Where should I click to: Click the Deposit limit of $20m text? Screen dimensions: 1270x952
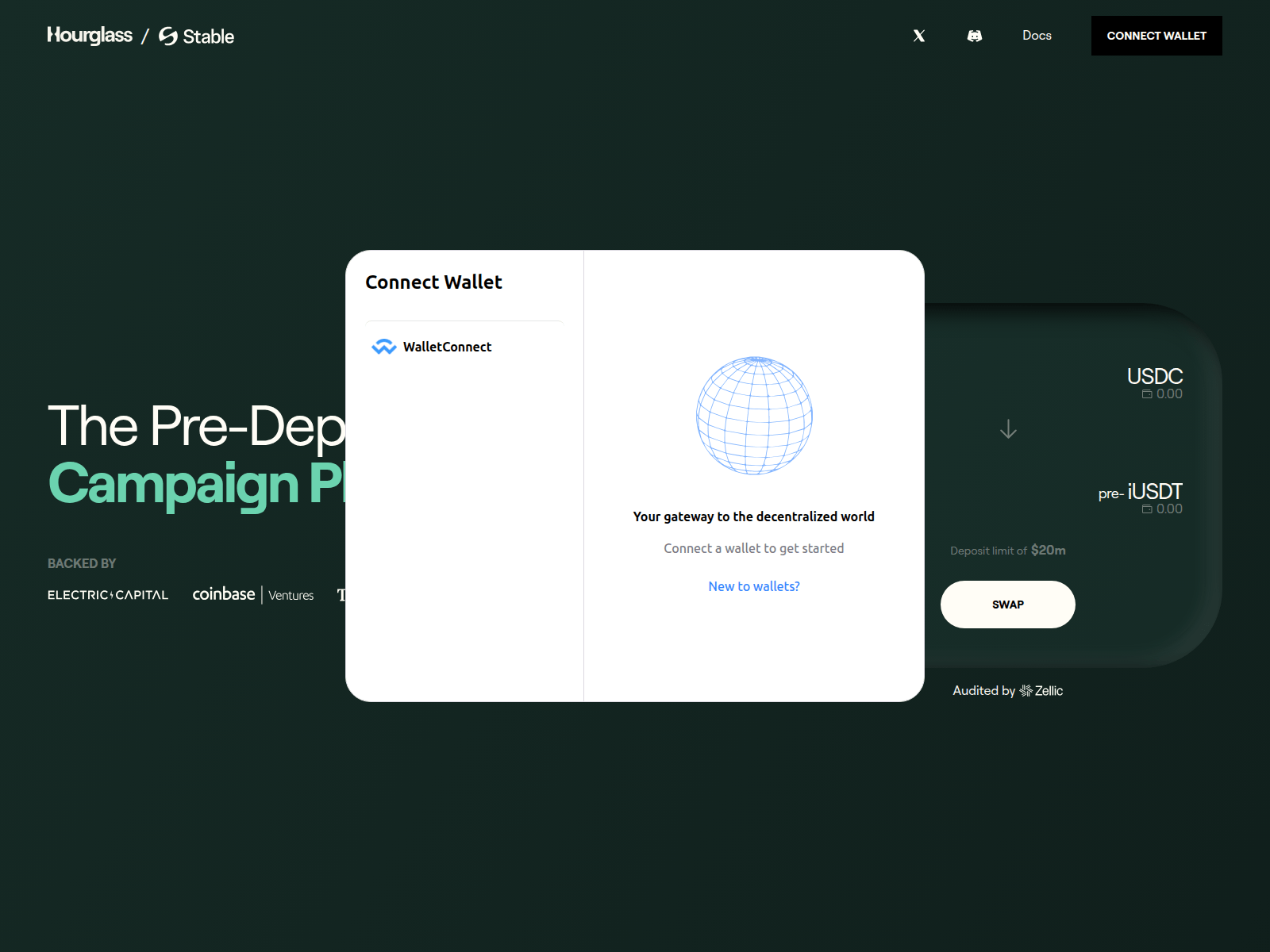tap(1008, 551)
